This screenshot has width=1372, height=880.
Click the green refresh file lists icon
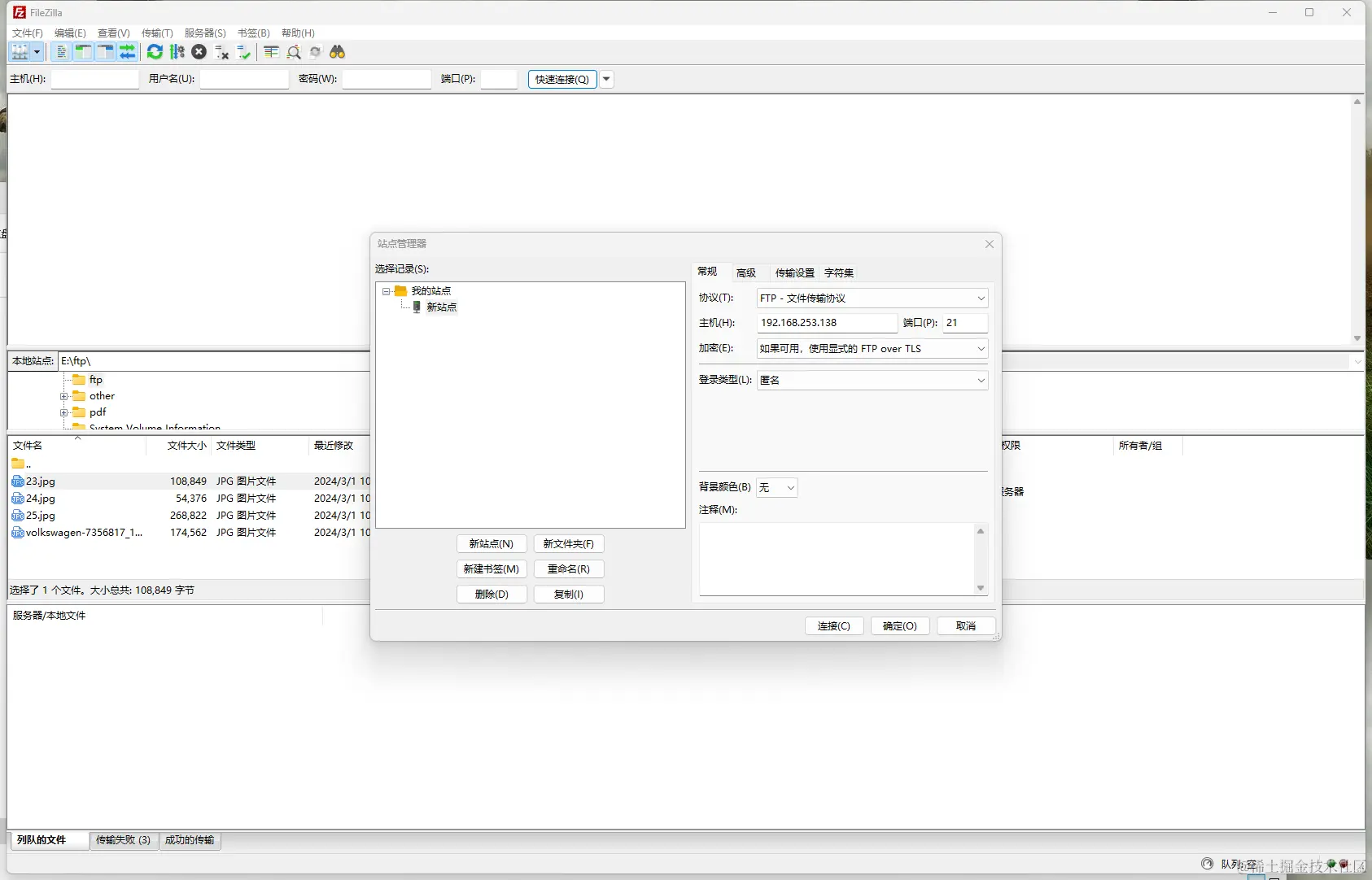click(155, 52)
